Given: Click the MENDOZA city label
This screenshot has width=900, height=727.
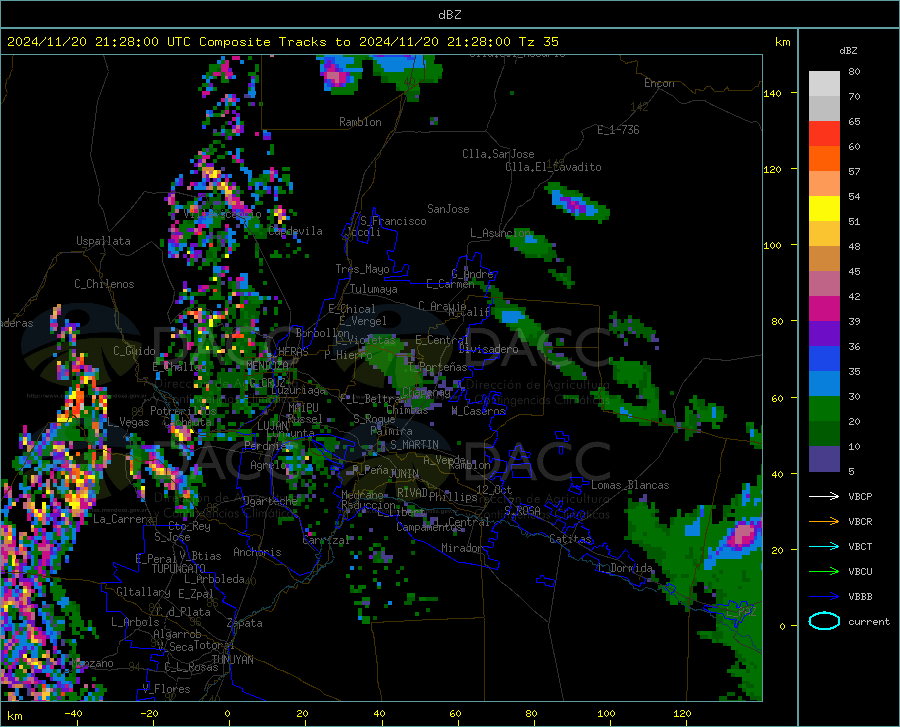Looking at the screenshot, I should [x=267, y=365].
